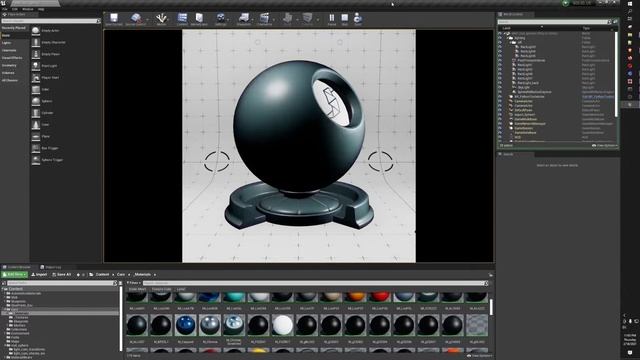Click the Save All button

pos(61,274)
